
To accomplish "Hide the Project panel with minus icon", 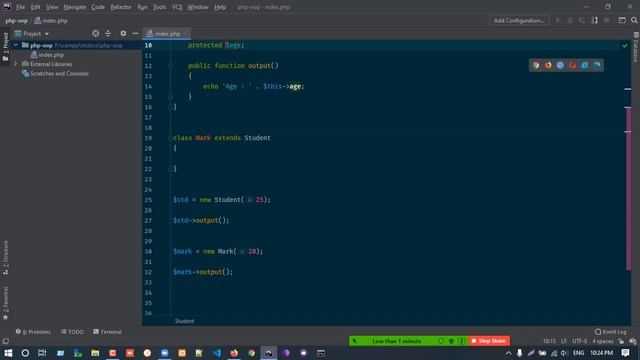I will click(135, 33).
